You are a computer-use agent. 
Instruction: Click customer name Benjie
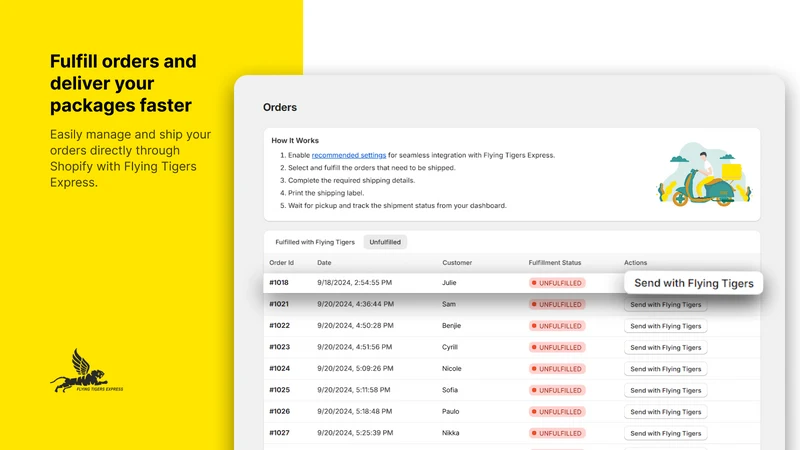pyautogui.click(x=452, y=326)
